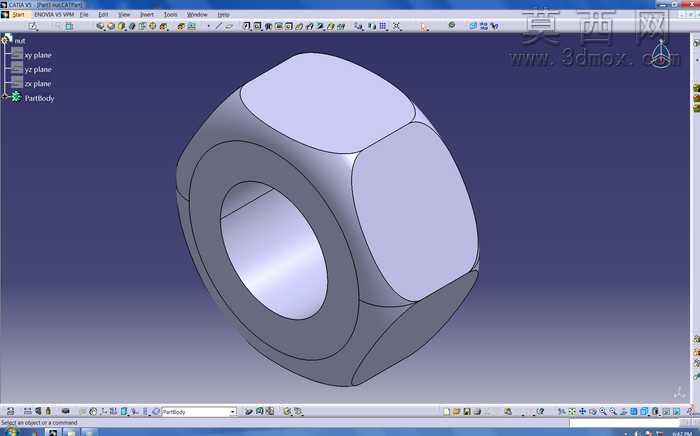Save the part with the diskette icon
This screenshot has height=436, width=700.
(467, 411)
